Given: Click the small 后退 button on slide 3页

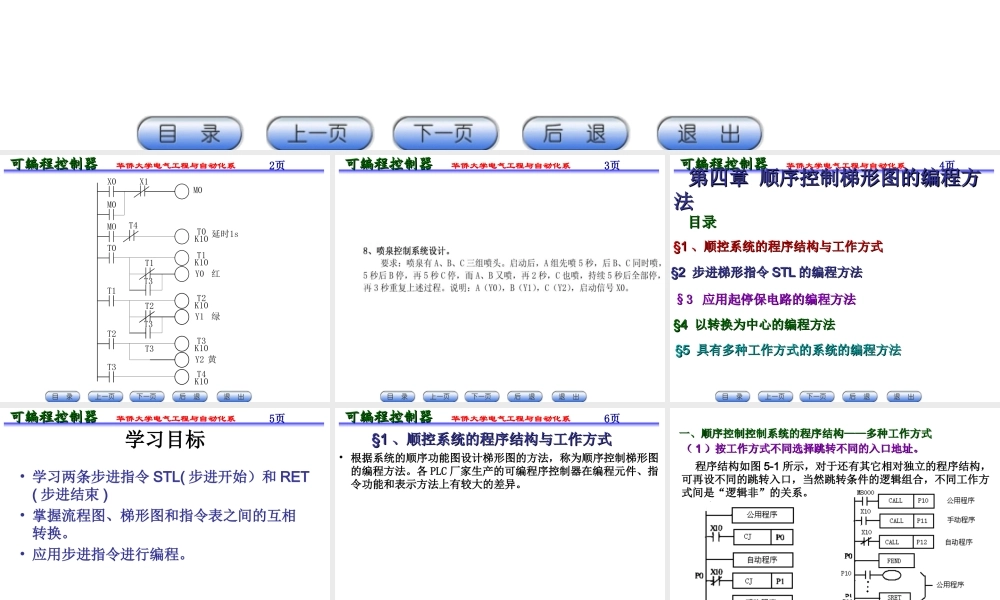Looking at the screenshot, I should pos(524,397).
